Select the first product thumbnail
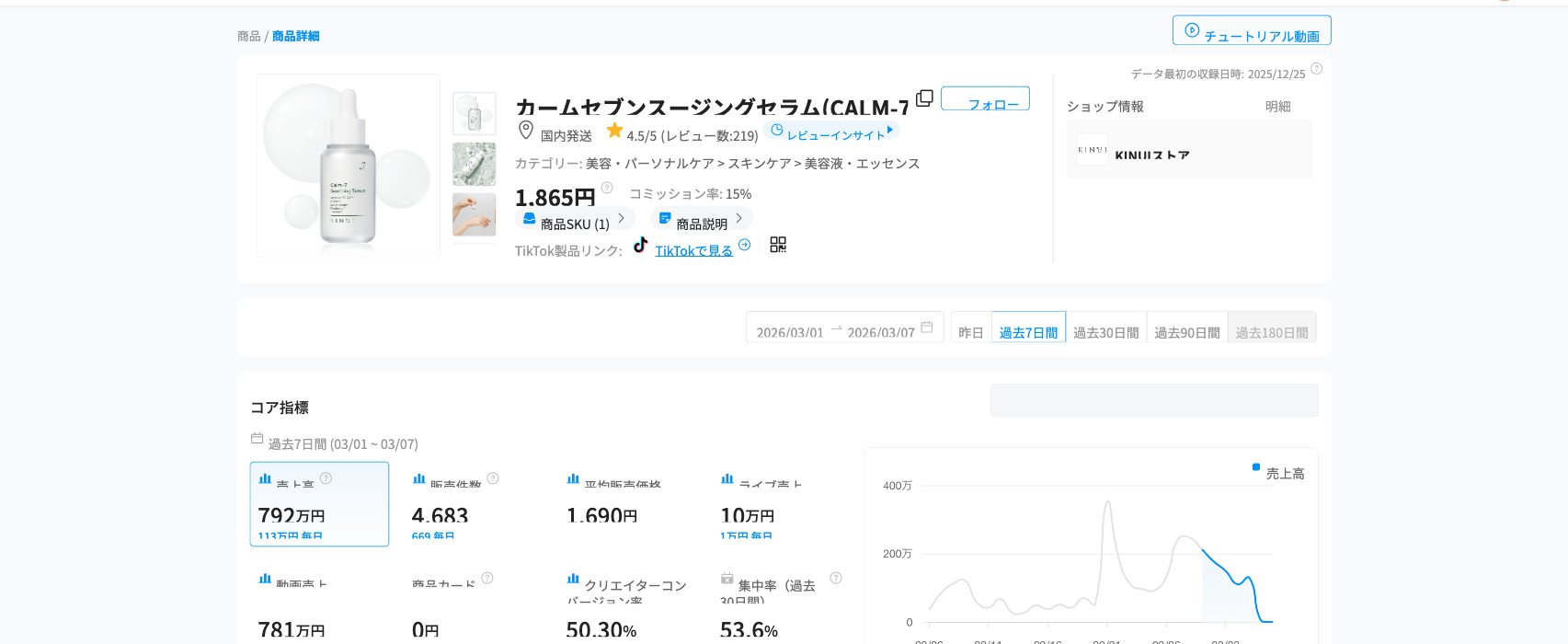The width and height of the screenshot is (1568, 644). tap(474, 114)
